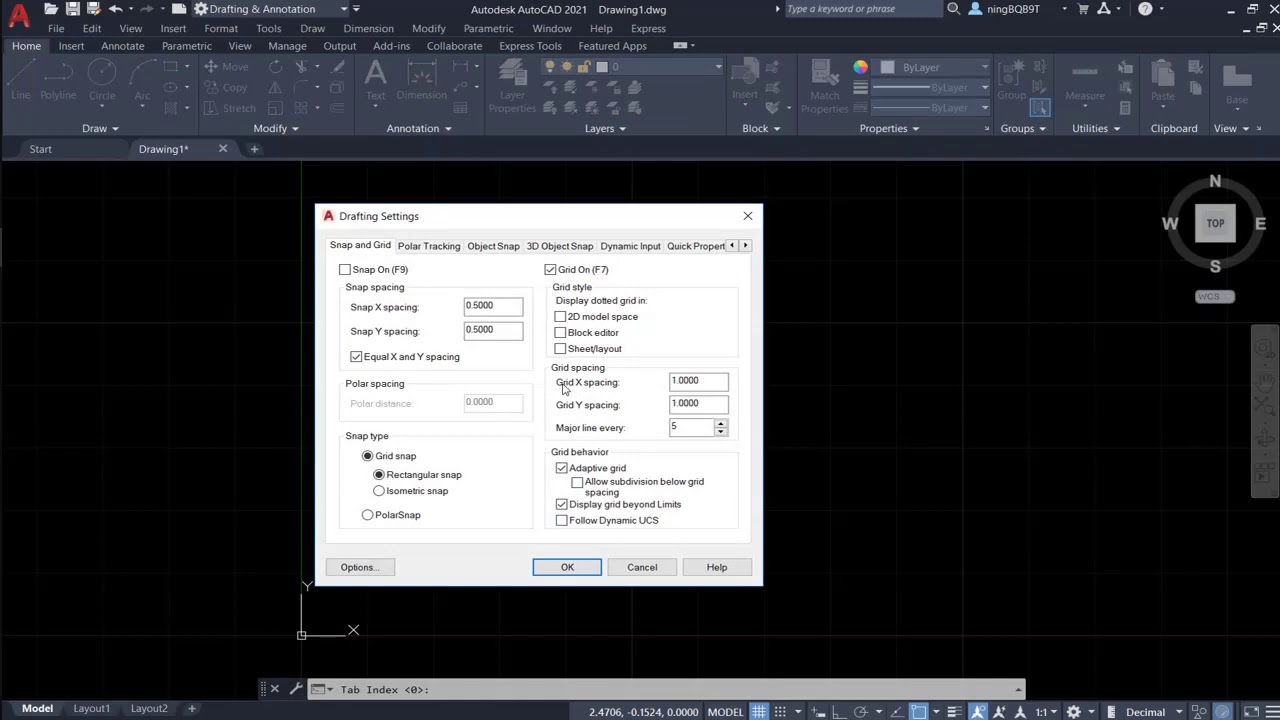Click the search magnifier icon in title bar
Image resolution: width=1280 pixels, height=720 pixels.
953,9
